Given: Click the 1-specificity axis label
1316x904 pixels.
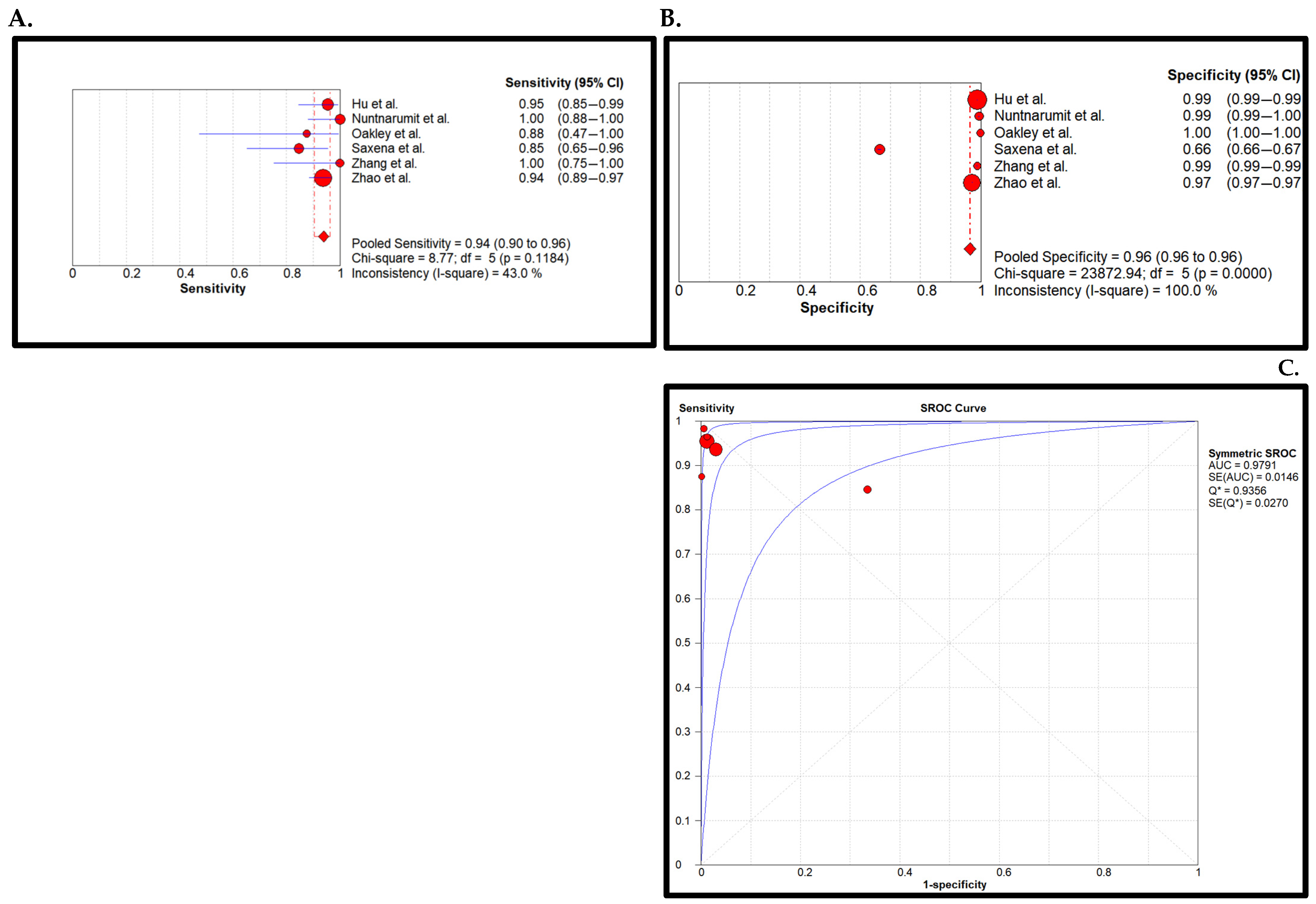Looking at the screenshot, I should (x=954, y=884).
